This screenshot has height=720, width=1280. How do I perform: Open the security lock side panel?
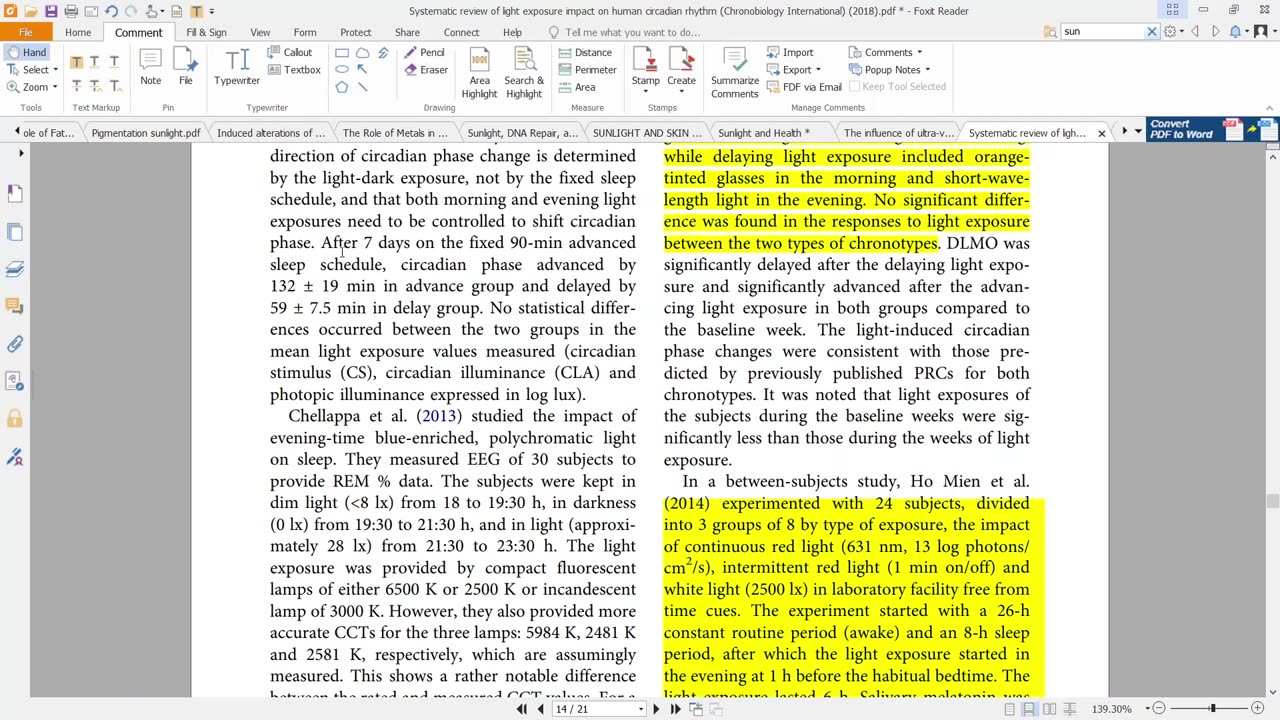pyautogui.click(x=15, y=419)
